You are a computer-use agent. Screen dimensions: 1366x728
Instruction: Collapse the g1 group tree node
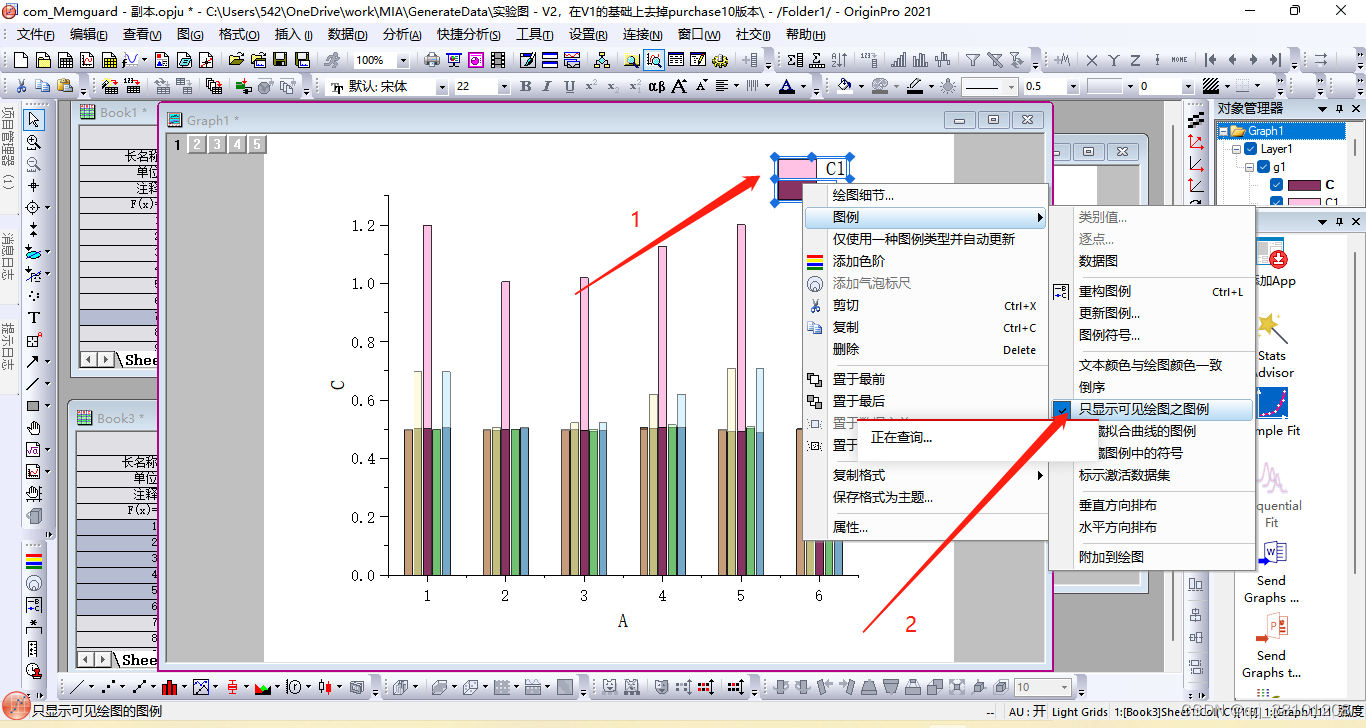(x=1250, y=167)
